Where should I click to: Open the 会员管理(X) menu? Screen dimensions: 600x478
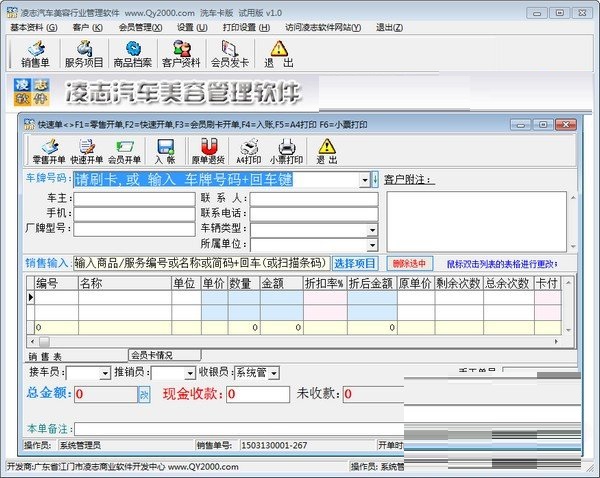[140, 28]
